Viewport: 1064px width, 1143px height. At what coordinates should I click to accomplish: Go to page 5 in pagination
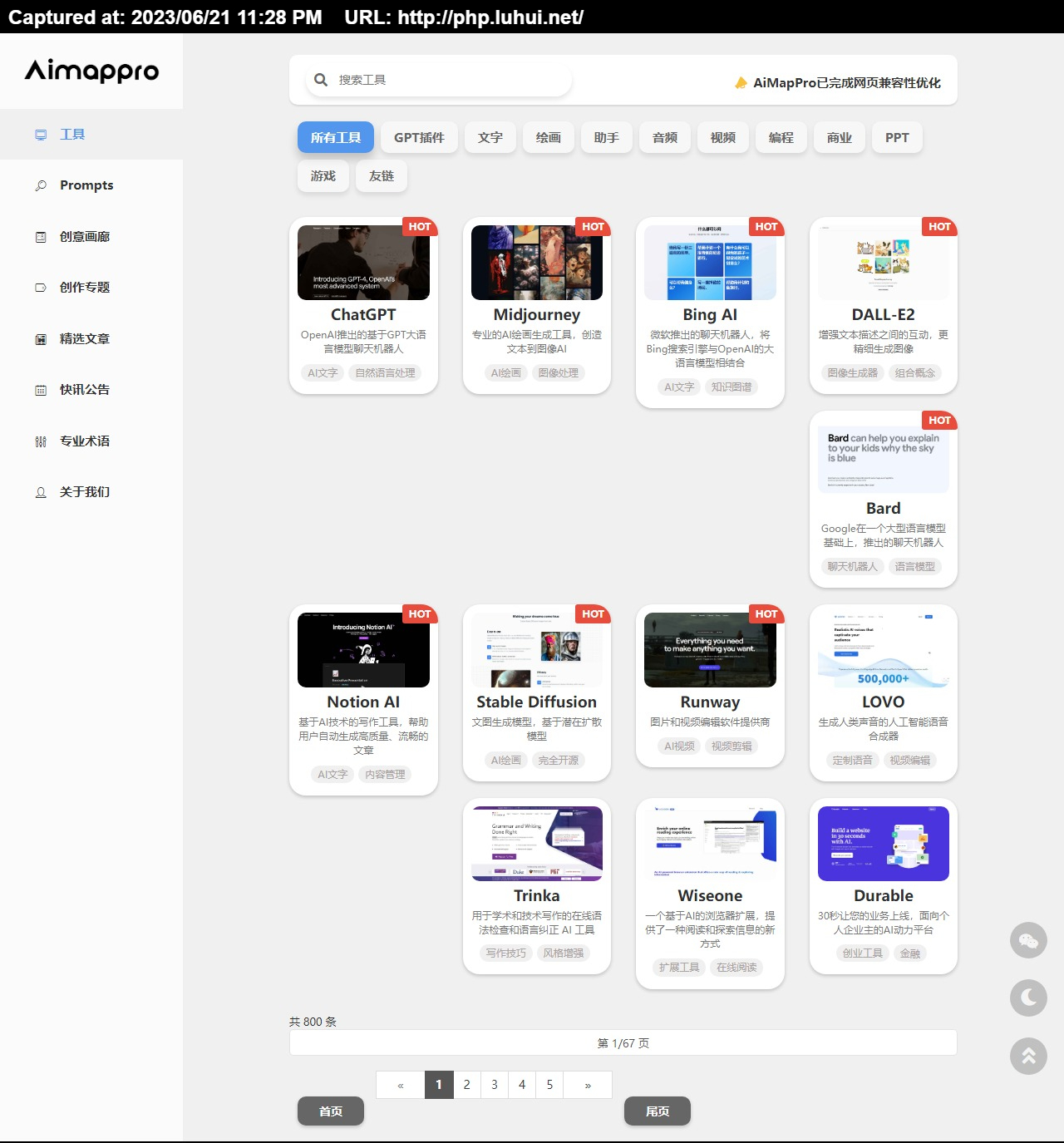click(x=549, y=1085)
